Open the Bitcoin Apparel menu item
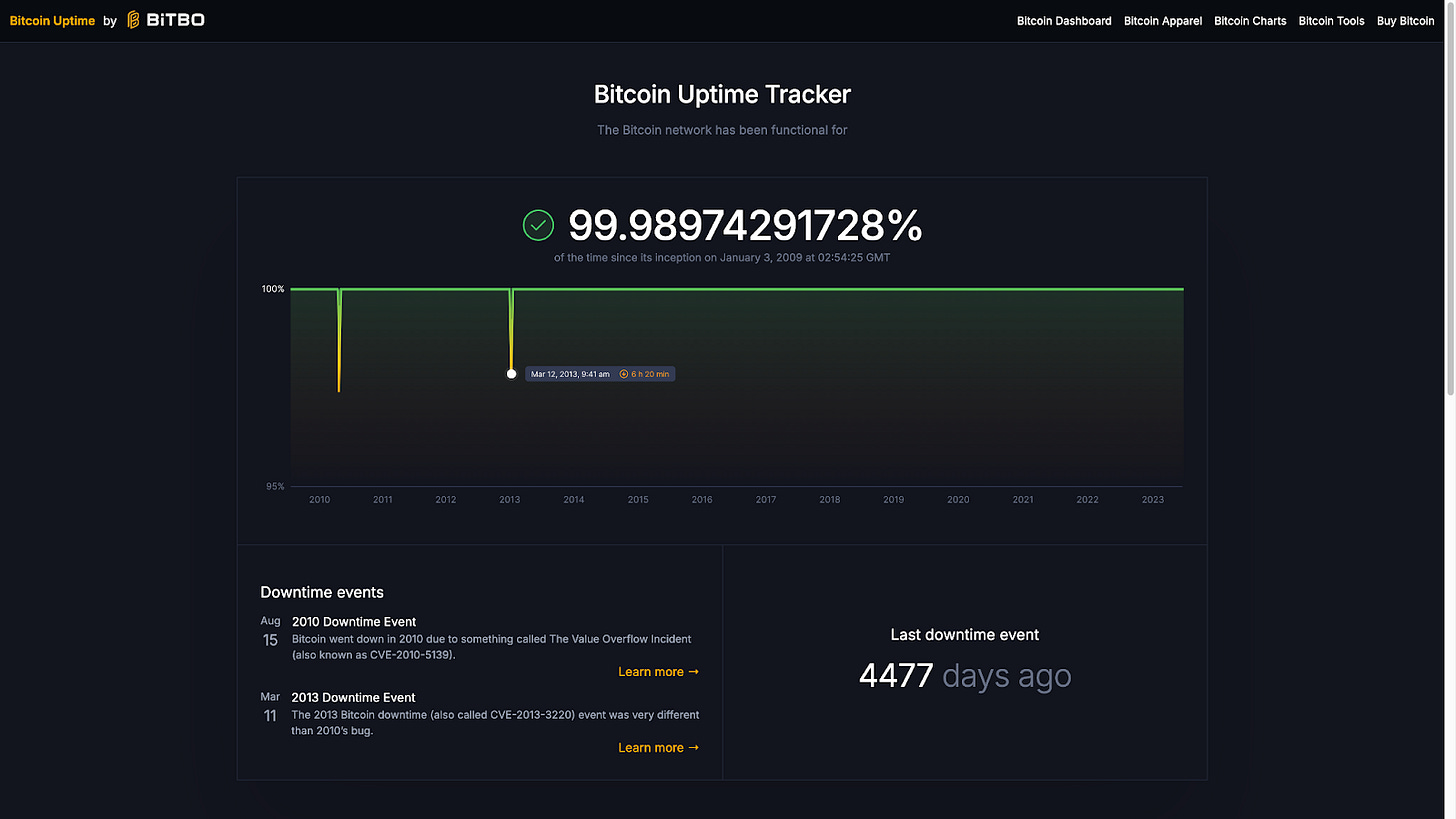 pyautogui.click(x=1163, y=21)
